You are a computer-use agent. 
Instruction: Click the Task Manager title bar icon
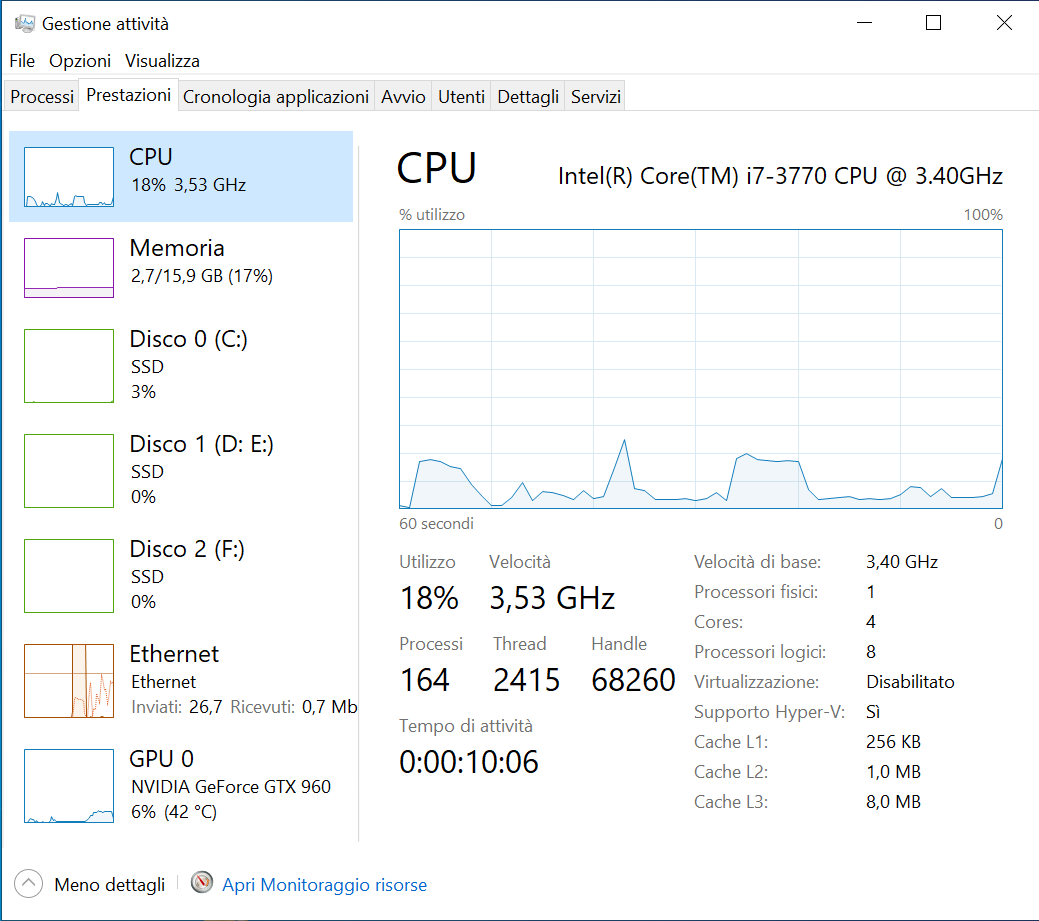24,23
